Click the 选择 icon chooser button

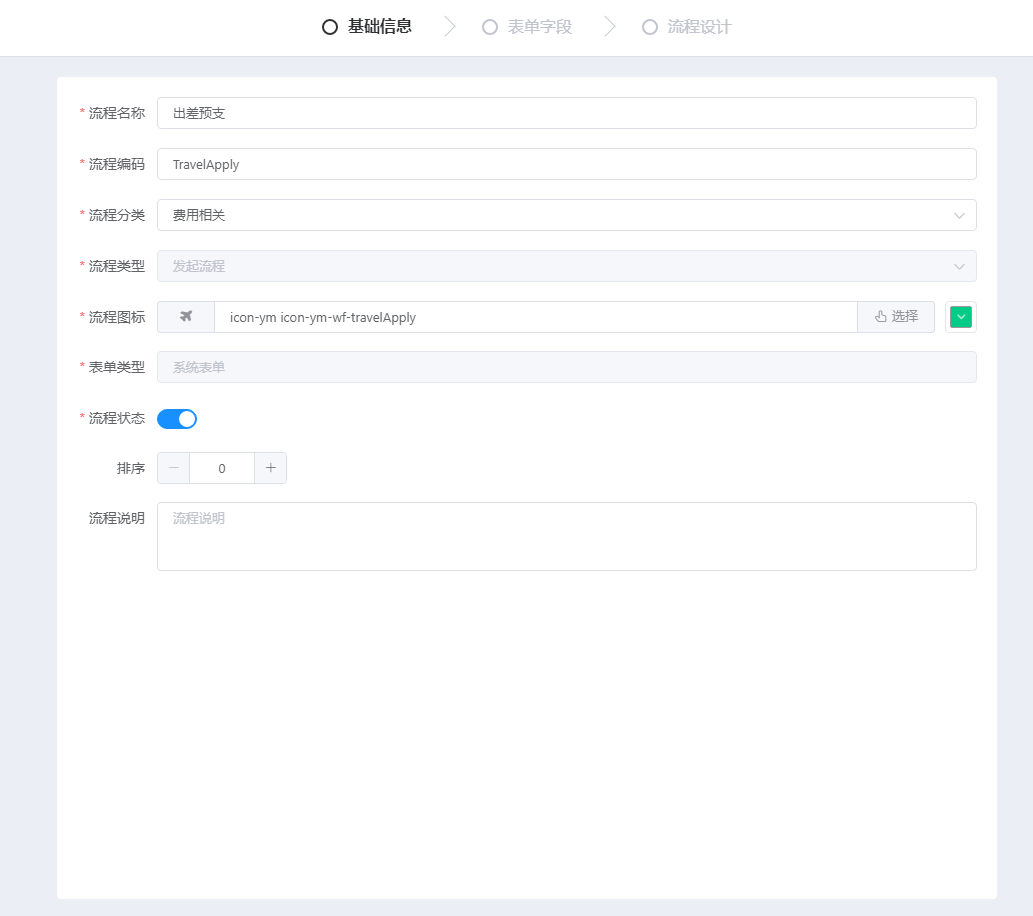[x=896, y=317]
